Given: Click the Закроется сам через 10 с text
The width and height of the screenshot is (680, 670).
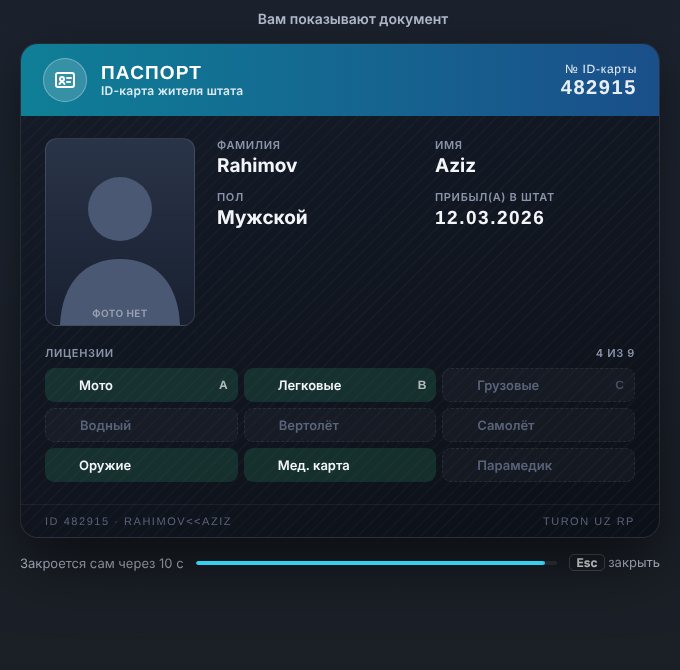Looking at the screenshot, I should pos(102,563).
